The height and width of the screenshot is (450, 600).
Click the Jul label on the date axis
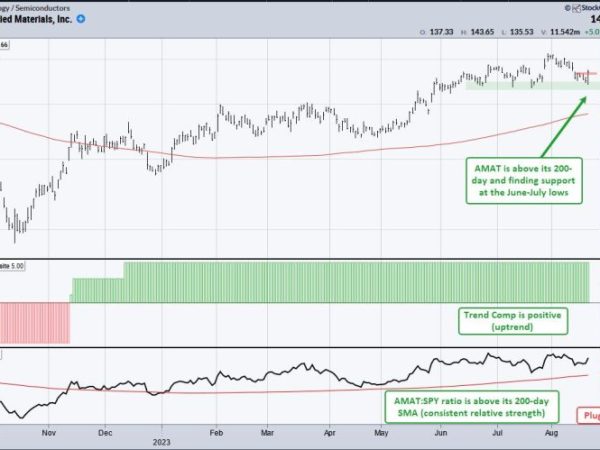tap(497, 433)
